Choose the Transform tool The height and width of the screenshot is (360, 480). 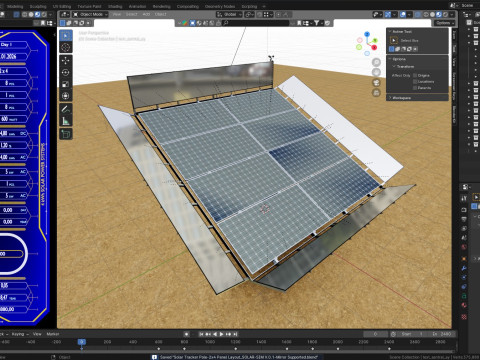(x=66, y=96)
